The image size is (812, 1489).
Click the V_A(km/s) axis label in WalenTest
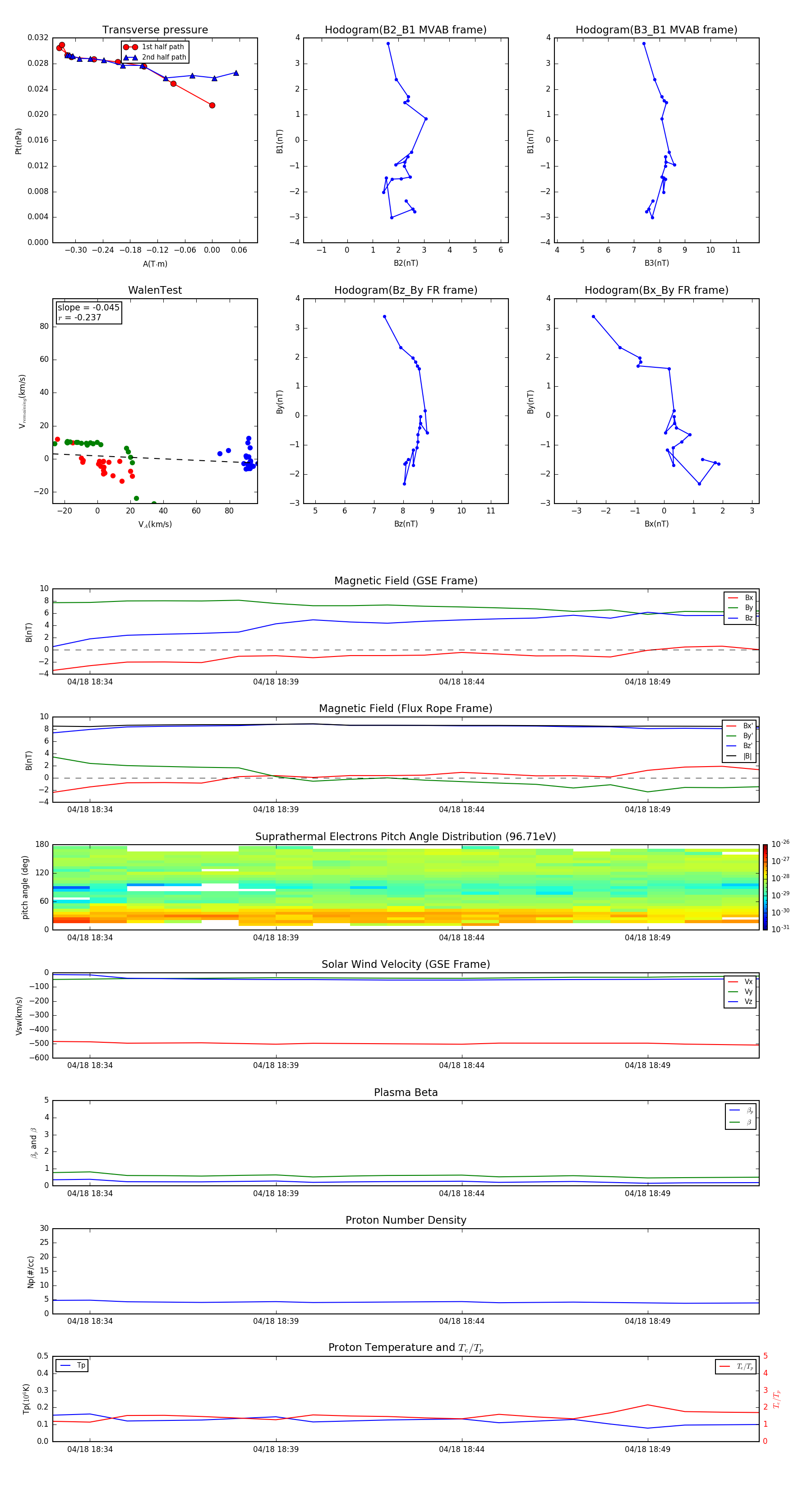(155, 524)
